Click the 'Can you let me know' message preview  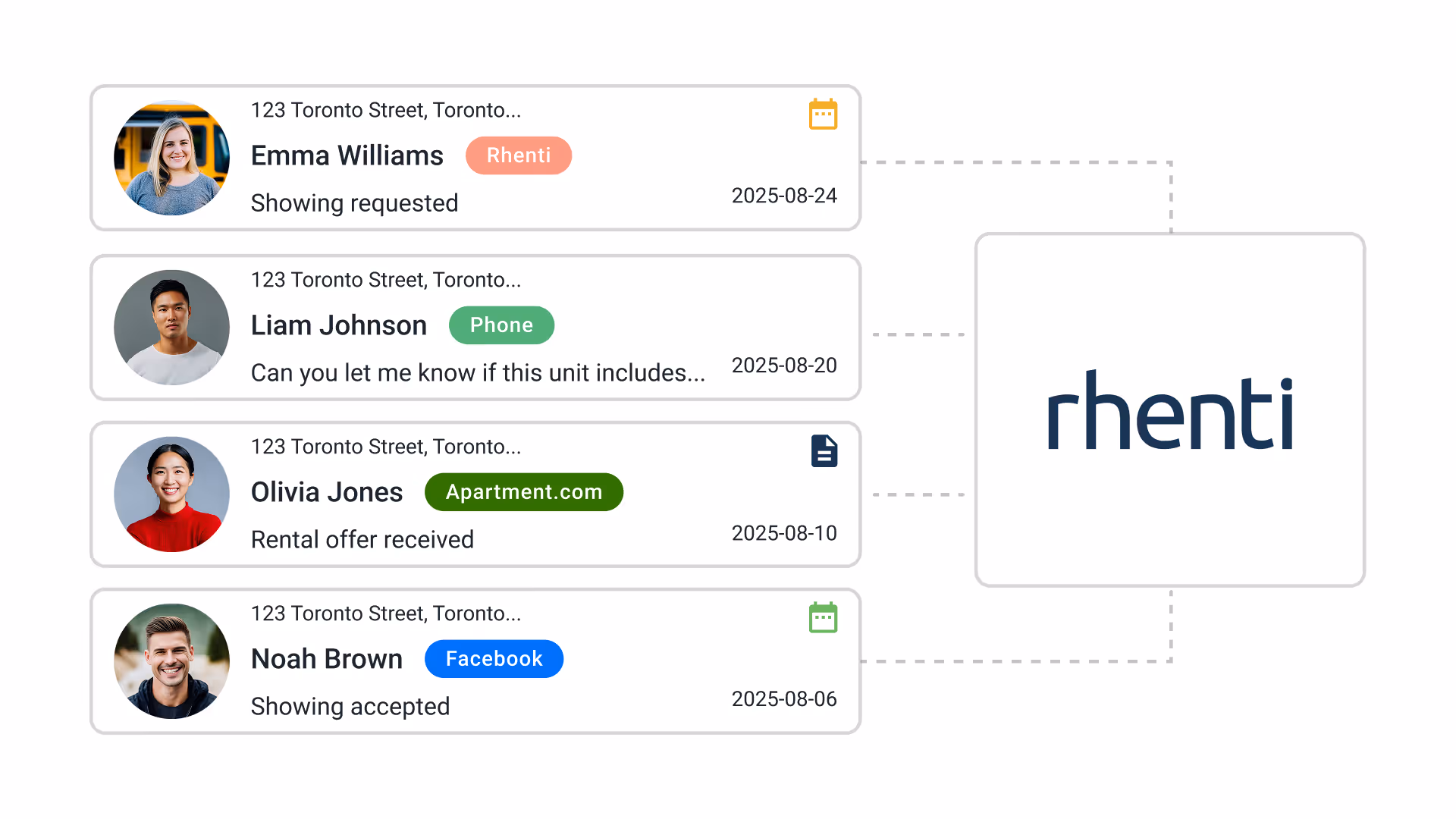coord(478,373)
